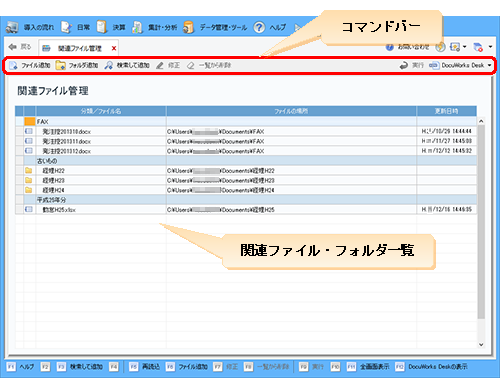Click ファイル追加 in the command bar
This screenshot has width=500, height=378.
point(29,65)
